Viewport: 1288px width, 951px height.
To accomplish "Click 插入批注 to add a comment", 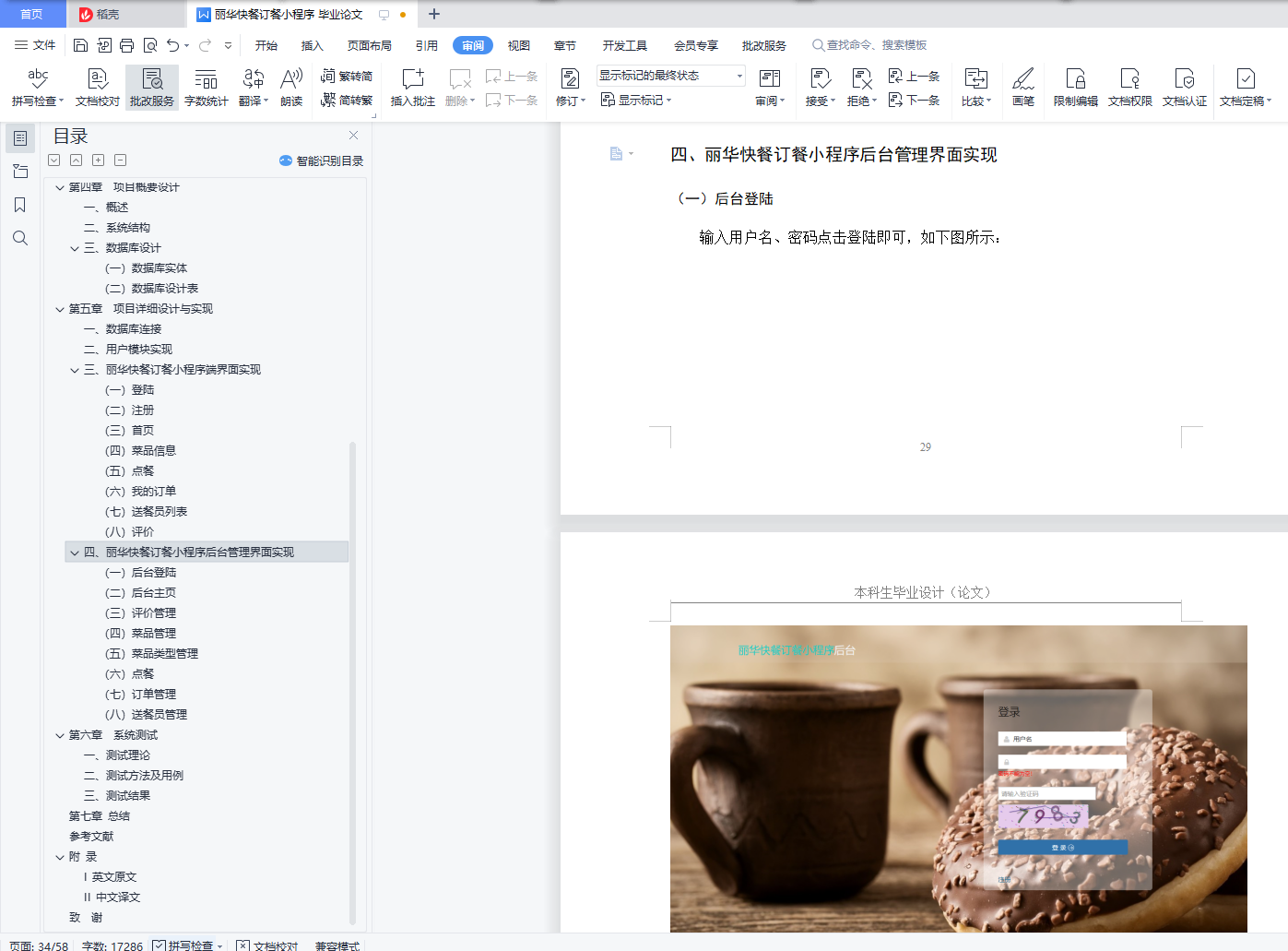I will (x=413, y=88).
